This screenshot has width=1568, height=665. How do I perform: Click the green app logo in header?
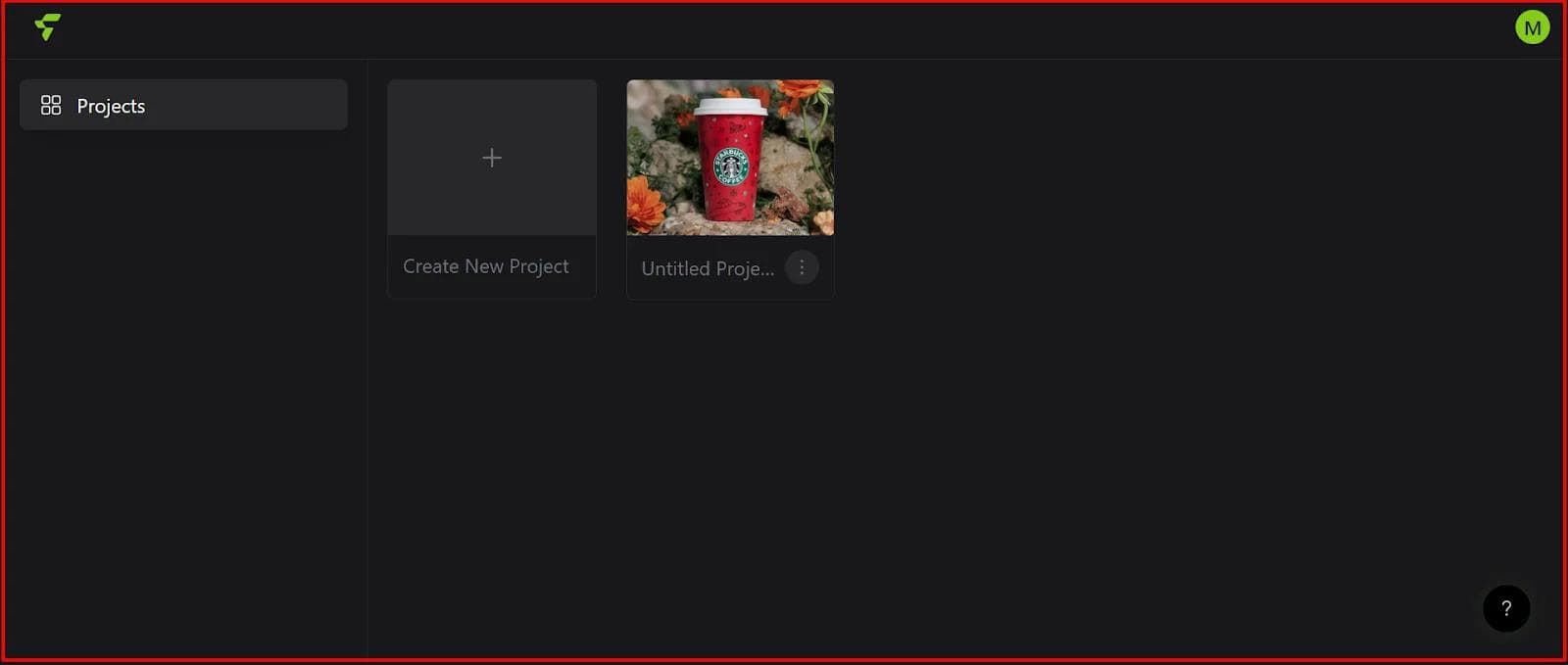pyautogui.click(x=47, y=26)
